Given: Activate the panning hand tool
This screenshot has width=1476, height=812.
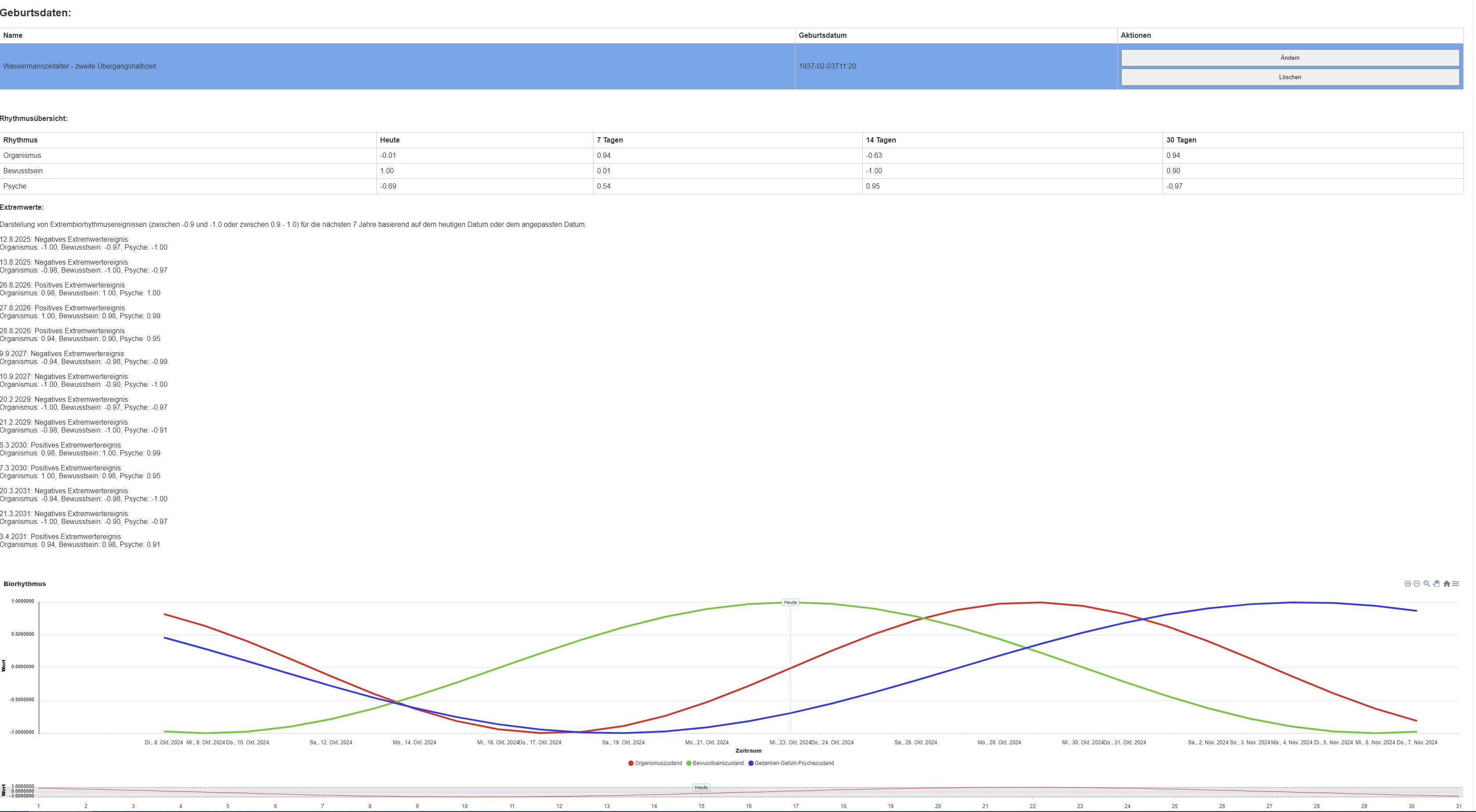Looking at the screenshot, I should 1436,583.
